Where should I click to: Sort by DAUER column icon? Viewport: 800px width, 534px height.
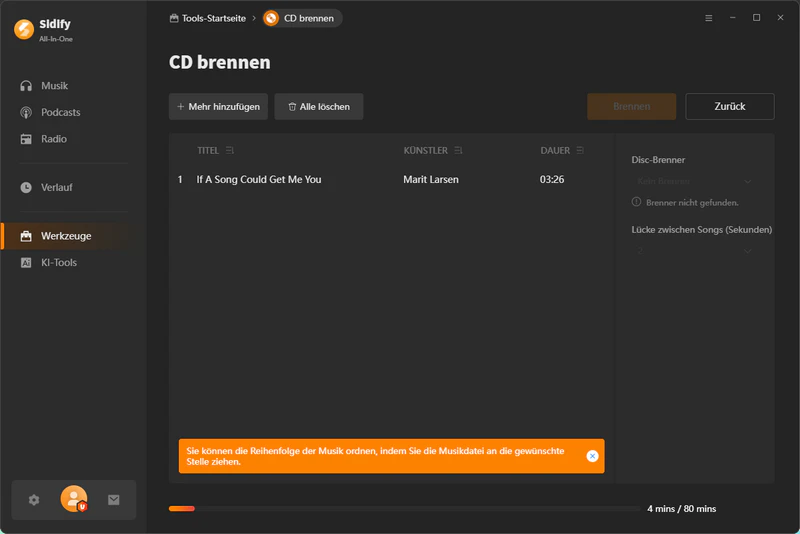click(580, 150)
